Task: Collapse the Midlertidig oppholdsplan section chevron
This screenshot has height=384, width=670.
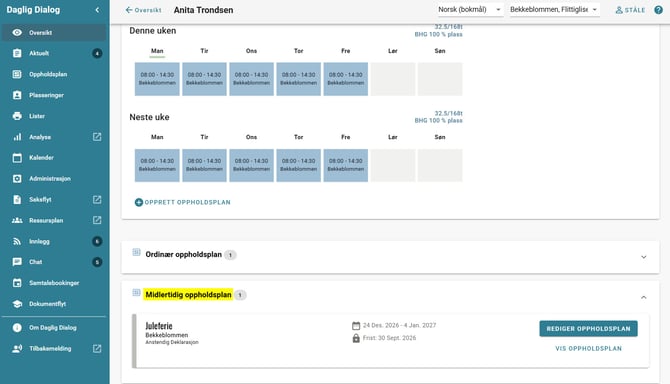Action: (x=644, y=297)
